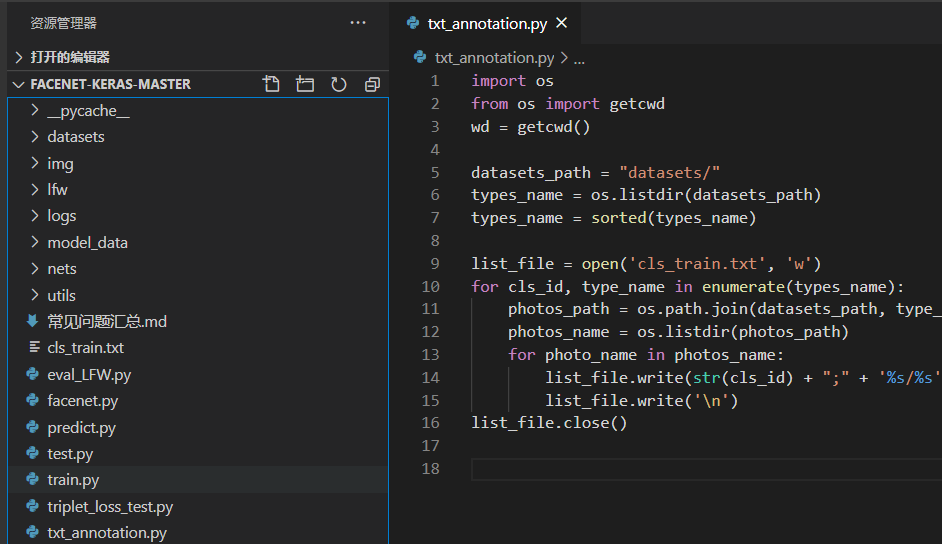
Task: Click the Python icon beside triplet_loss_test.py
Action: [33, 506]
